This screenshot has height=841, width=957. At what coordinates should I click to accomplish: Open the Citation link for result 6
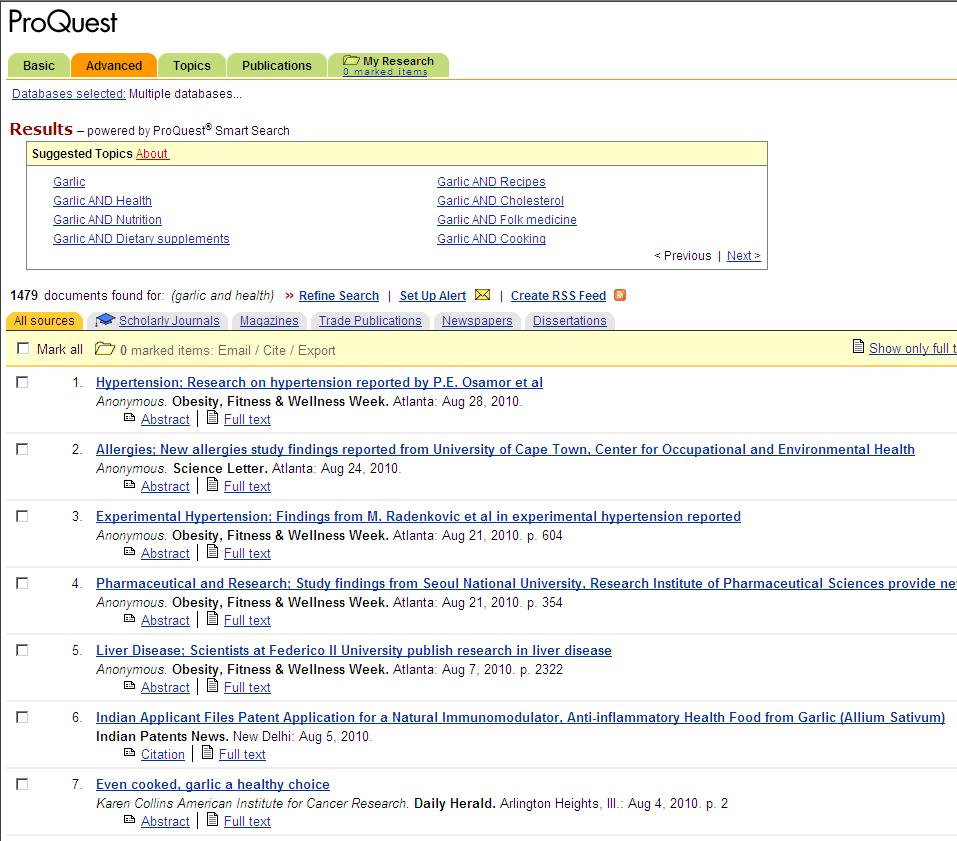(162, 754)
